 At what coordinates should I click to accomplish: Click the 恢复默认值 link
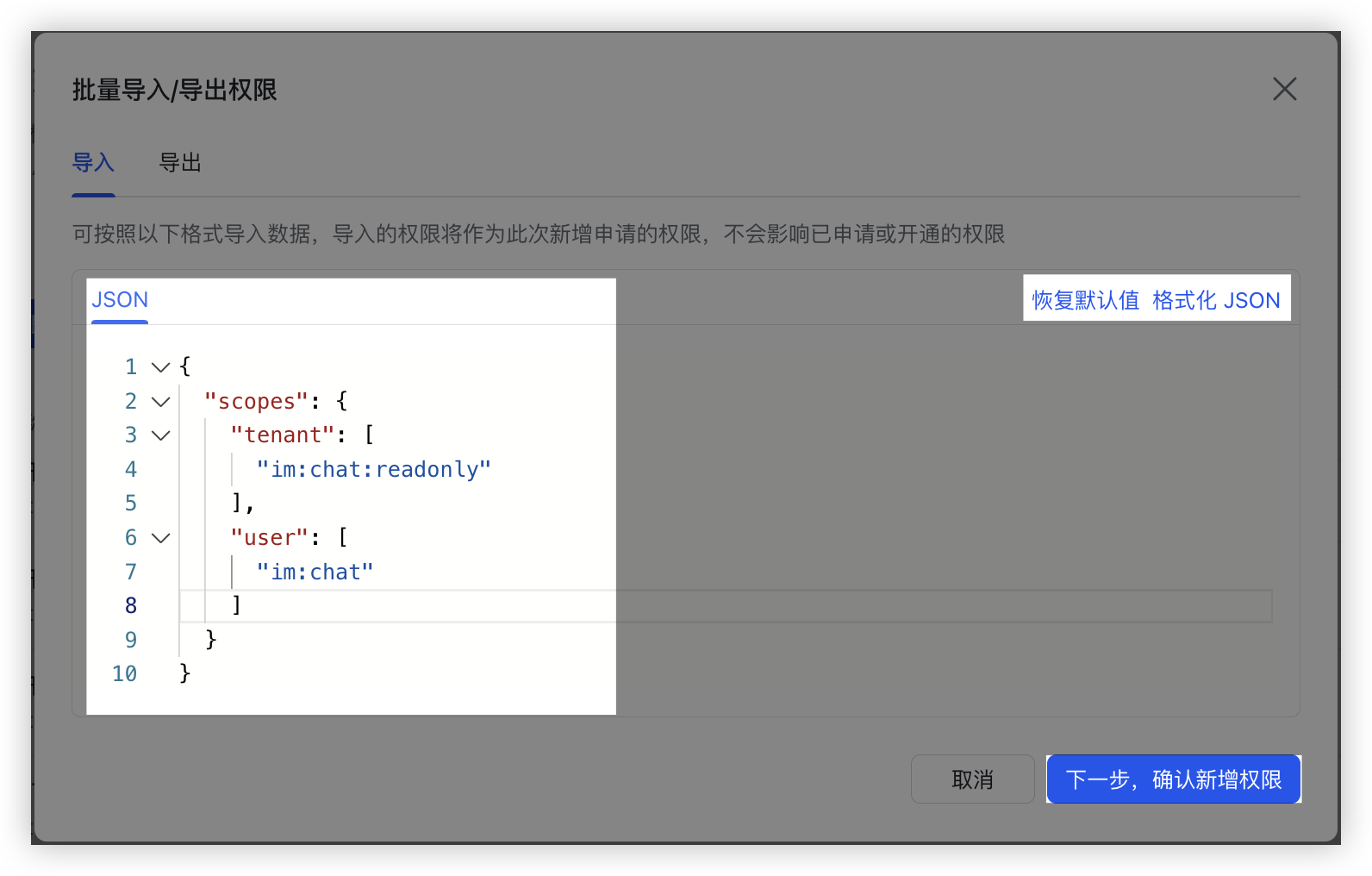(x=1085, y=300)
